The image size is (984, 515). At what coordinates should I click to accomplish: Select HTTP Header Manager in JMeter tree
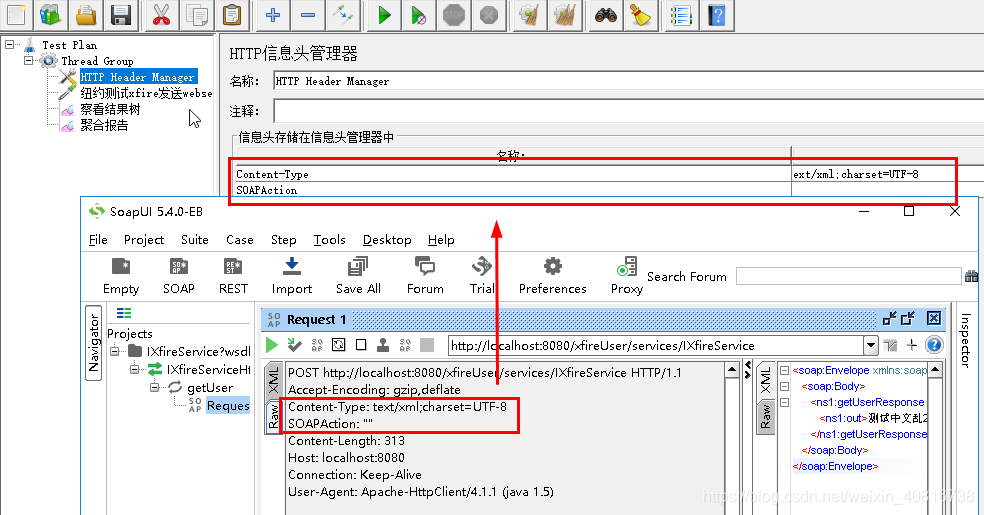137,77
